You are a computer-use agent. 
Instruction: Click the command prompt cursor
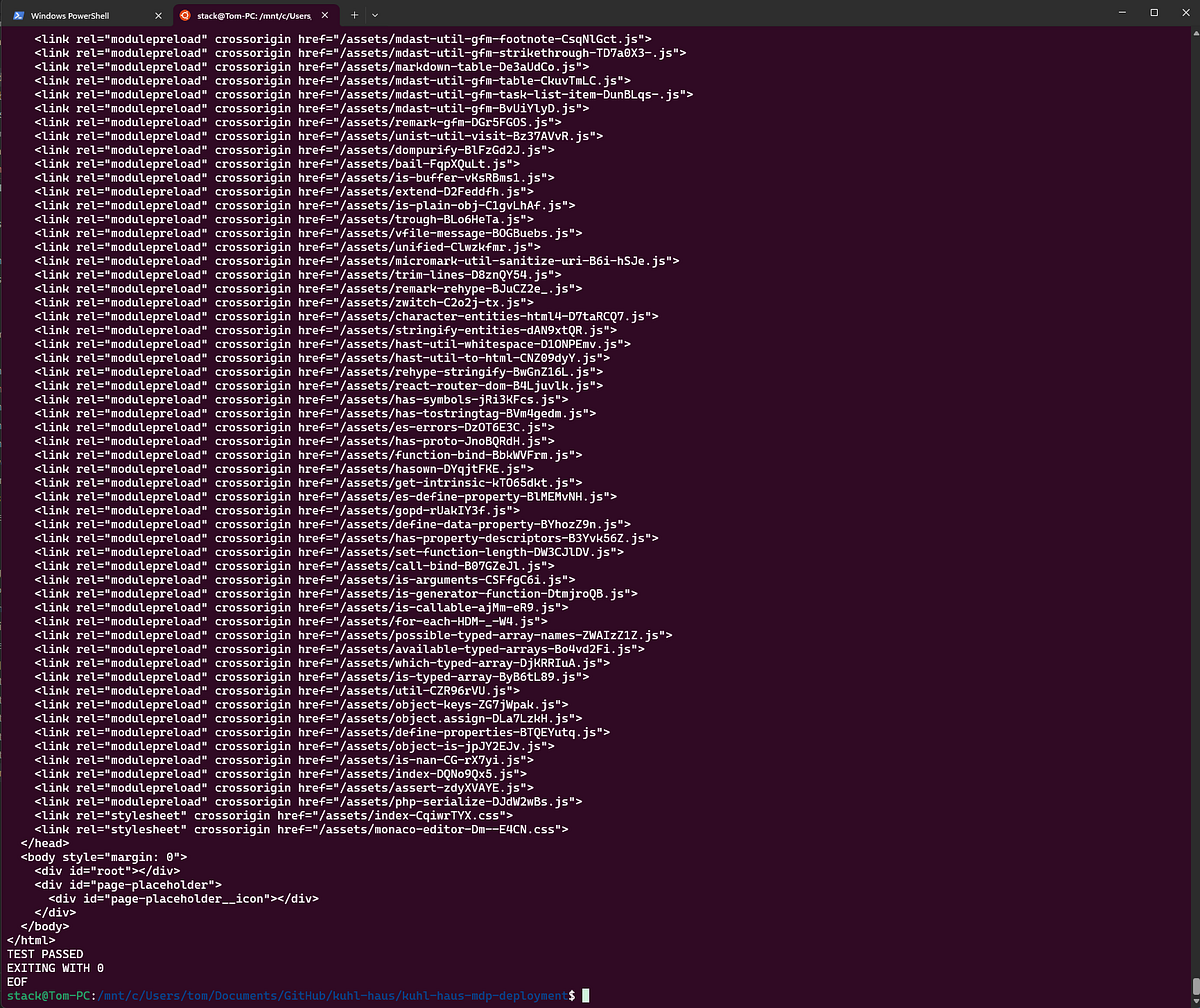tap(586, 996)
